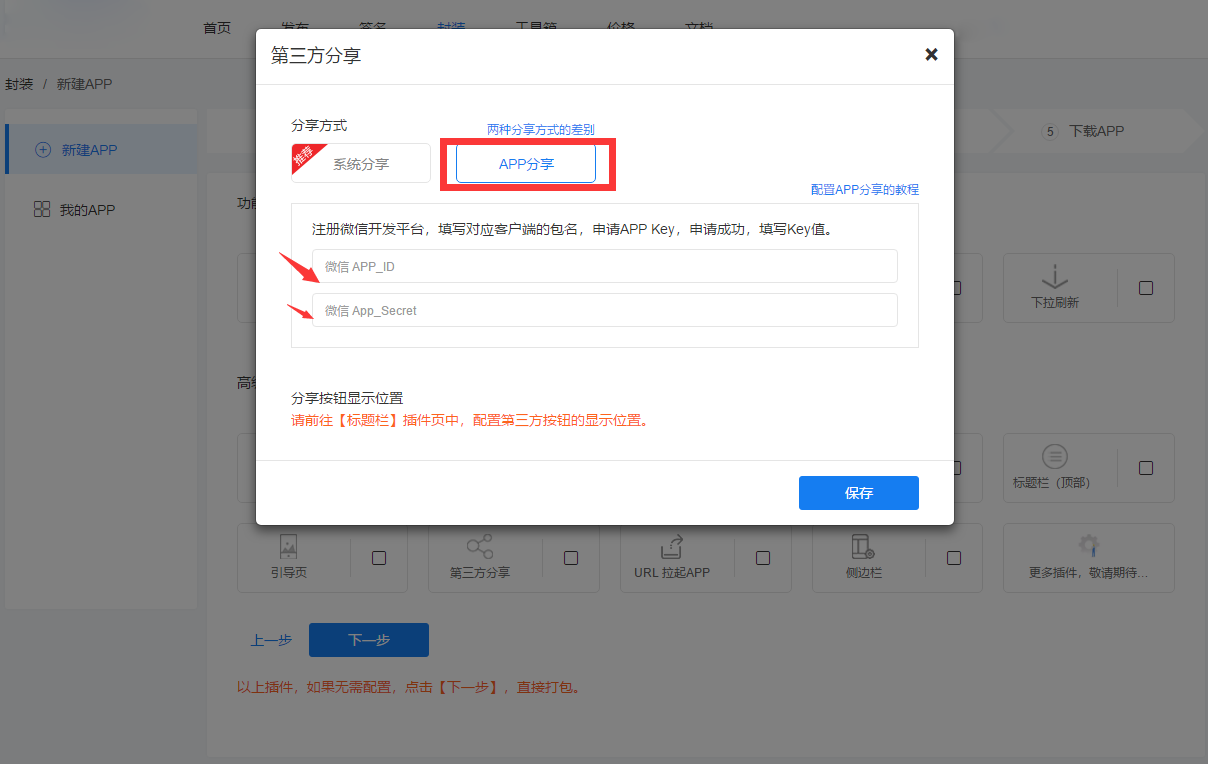Tick the 侧边栏 plugin checkbox

click(x=954, y=558)
